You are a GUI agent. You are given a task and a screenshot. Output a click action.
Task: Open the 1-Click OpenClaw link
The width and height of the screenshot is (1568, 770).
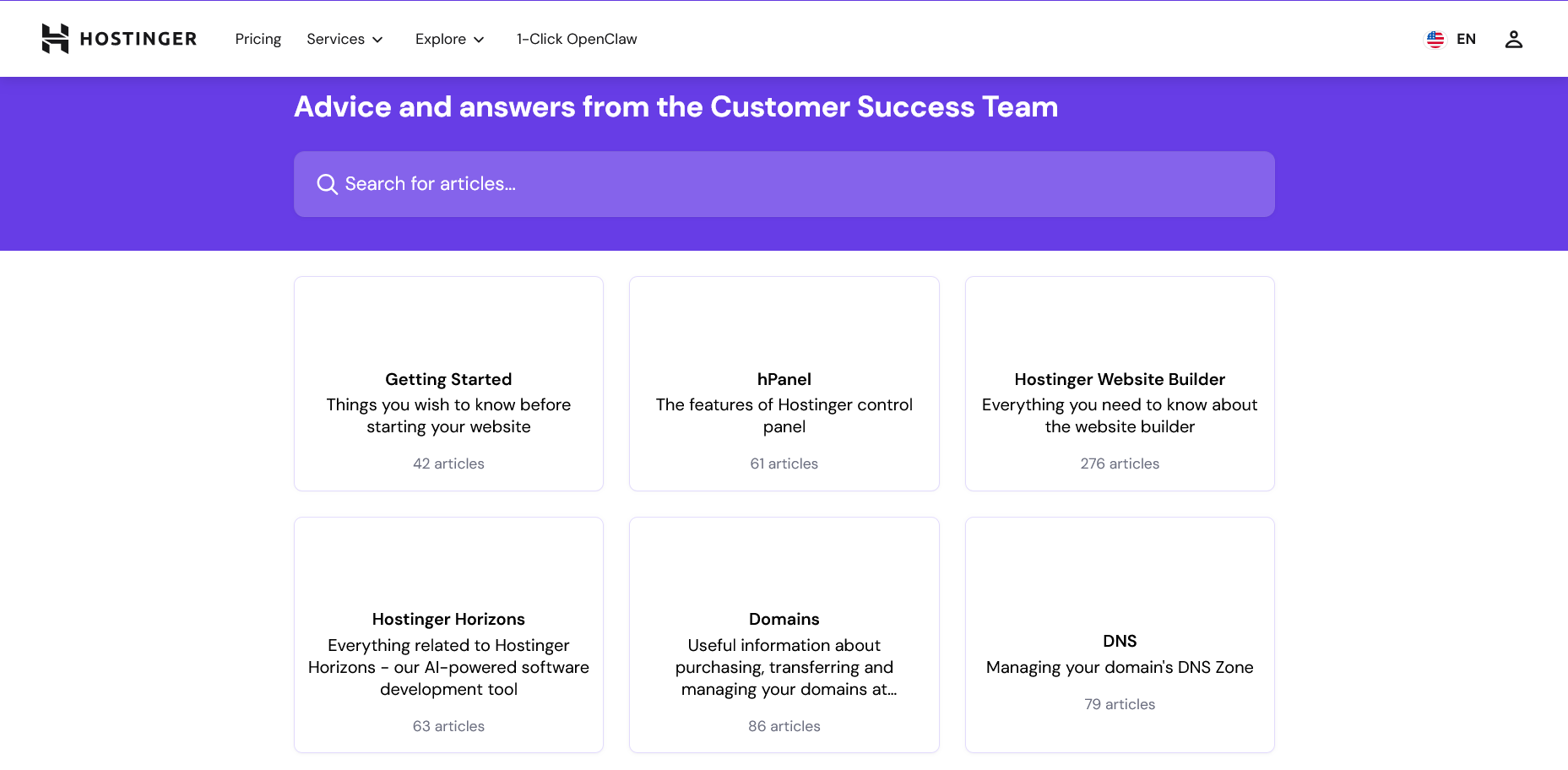tap(577, 39)
